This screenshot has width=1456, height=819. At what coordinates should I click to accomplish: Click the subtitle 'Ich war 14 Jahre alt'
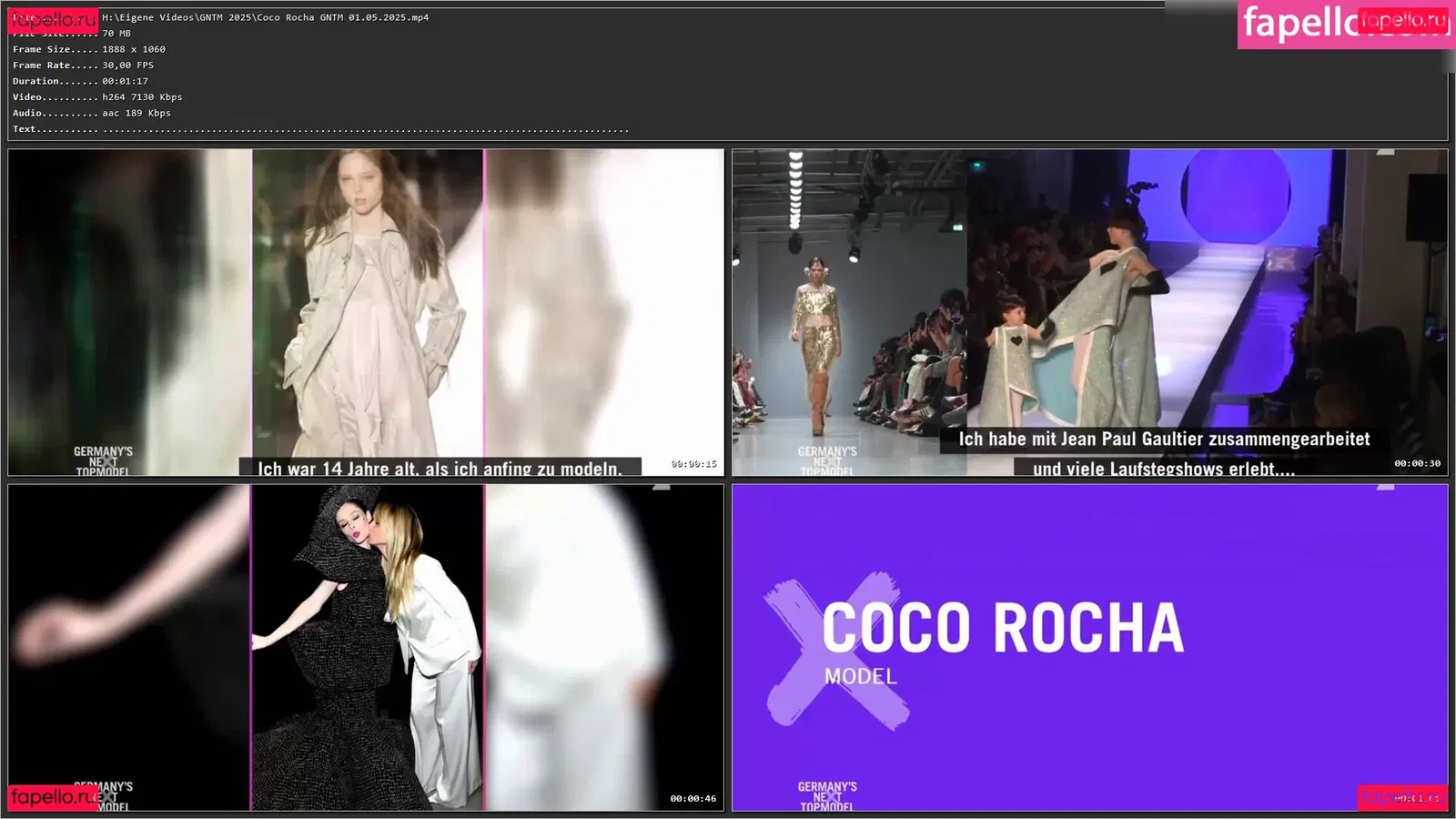(440, 468)
